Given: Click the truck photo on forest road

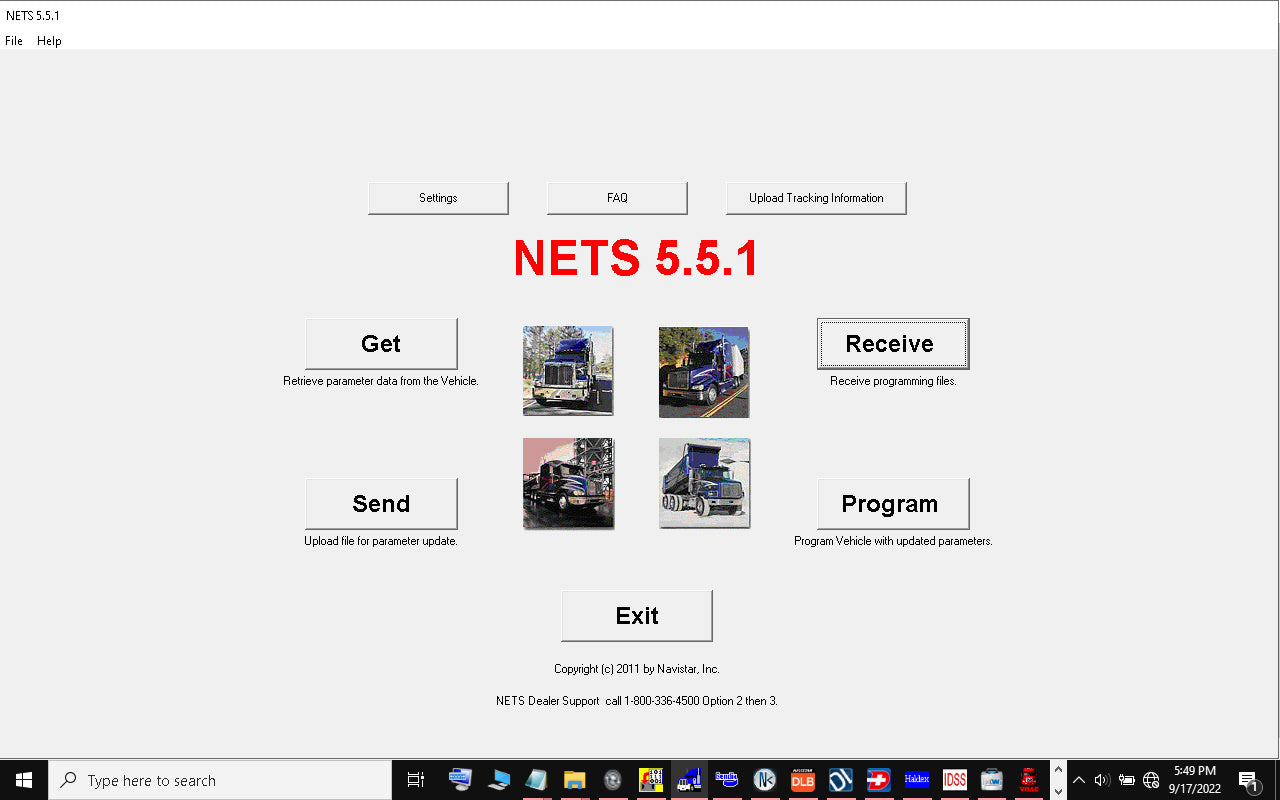Looking at the screenshot, I should click(568, 371).
